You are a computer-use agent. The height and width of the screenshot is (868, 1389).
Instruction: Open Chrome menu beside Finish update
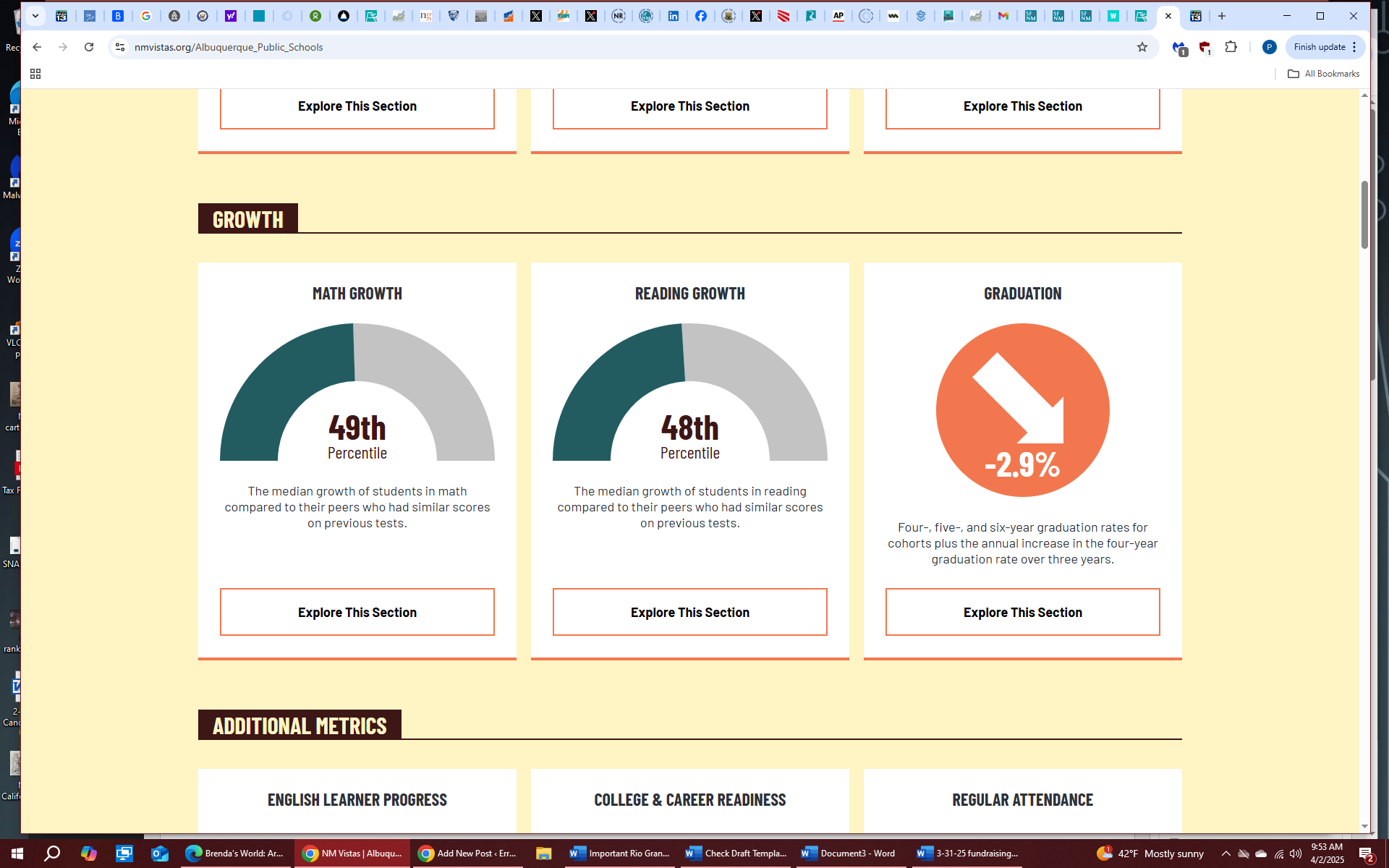pos(1354,47)
